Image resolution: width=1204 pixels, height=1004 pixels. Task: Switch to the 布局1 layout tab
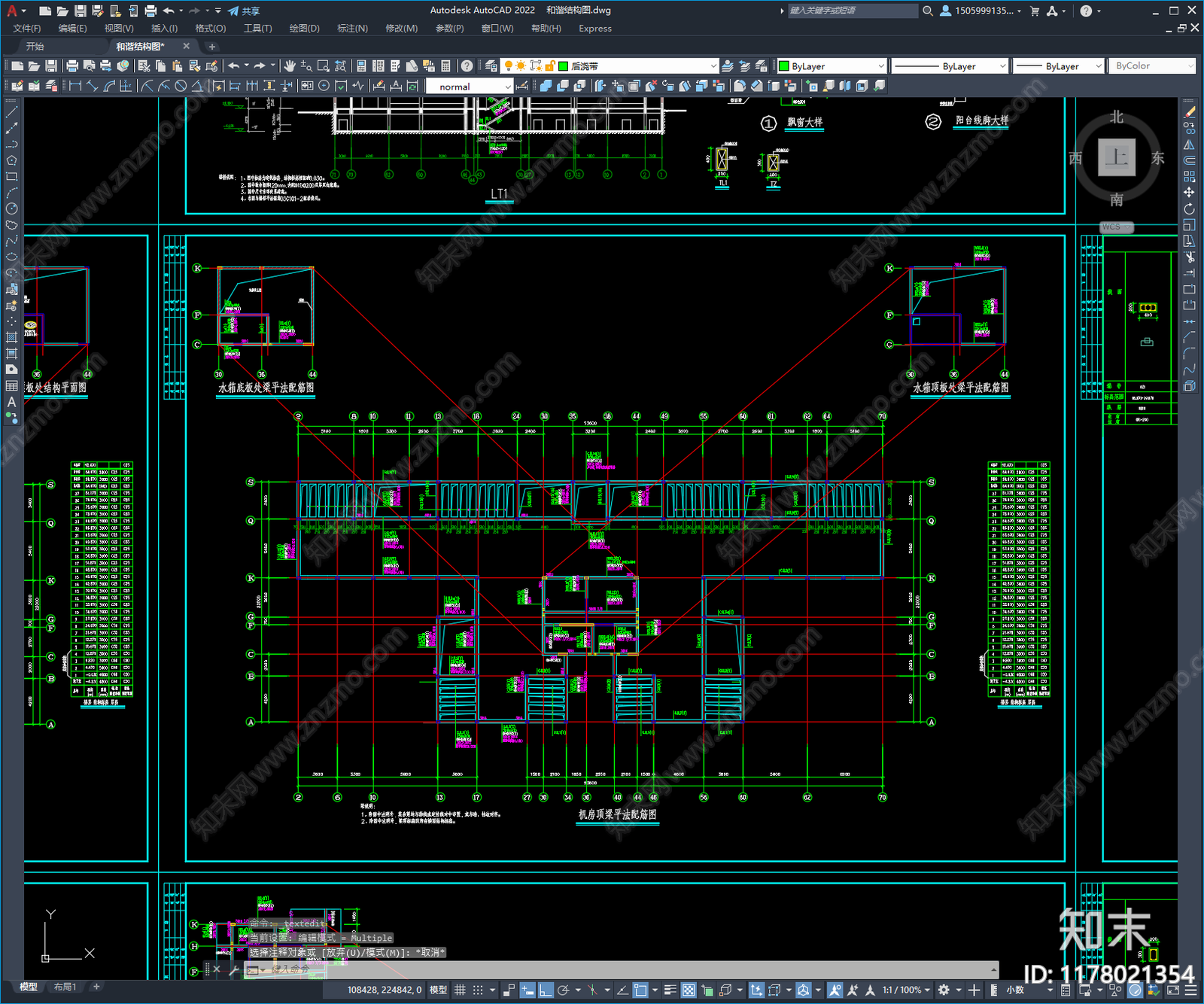(x=65, y=987)
